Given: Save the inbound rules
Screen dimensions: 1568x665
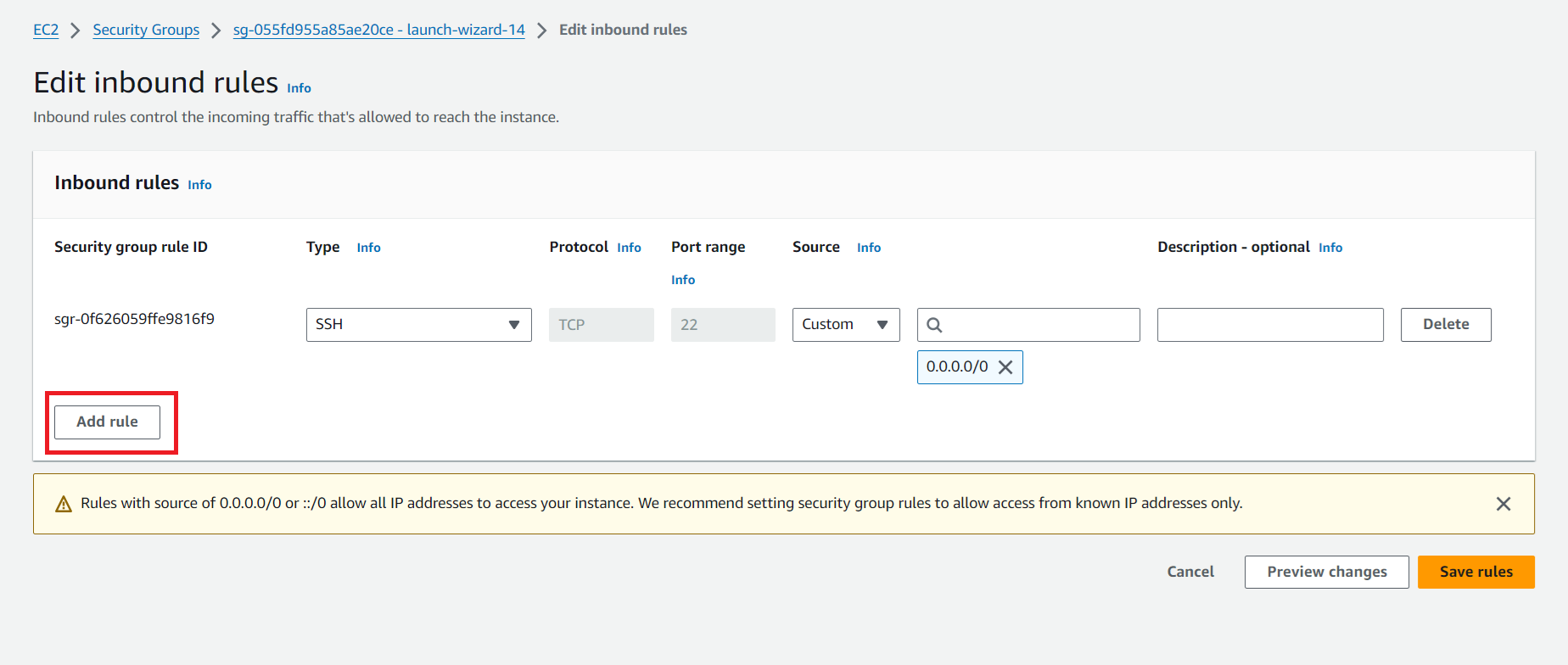Looking at the screenshot, I should click(1476, 572).
